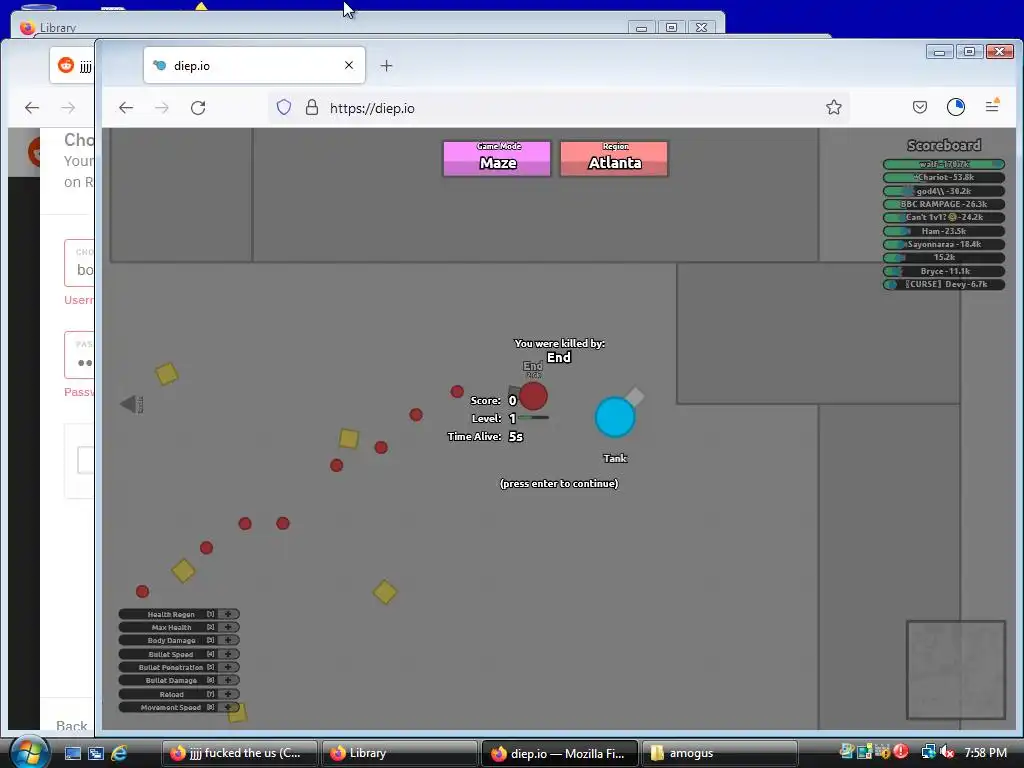Click the Show Desktop quick launch icon
The width and height of the screenshot is (1024, 768).
72,753
